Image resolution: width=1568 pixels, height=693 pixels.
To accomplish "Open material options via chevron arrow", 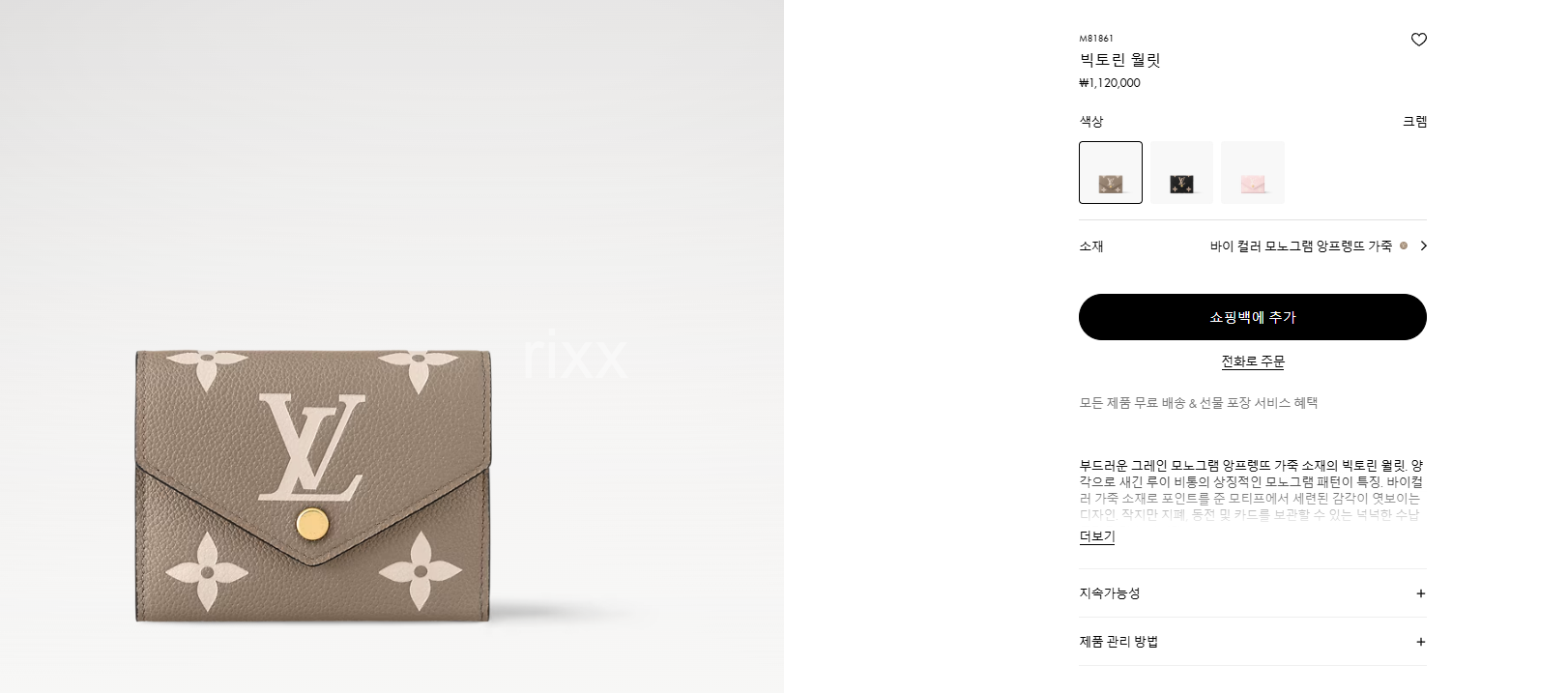I will (x=1423, y=246).
